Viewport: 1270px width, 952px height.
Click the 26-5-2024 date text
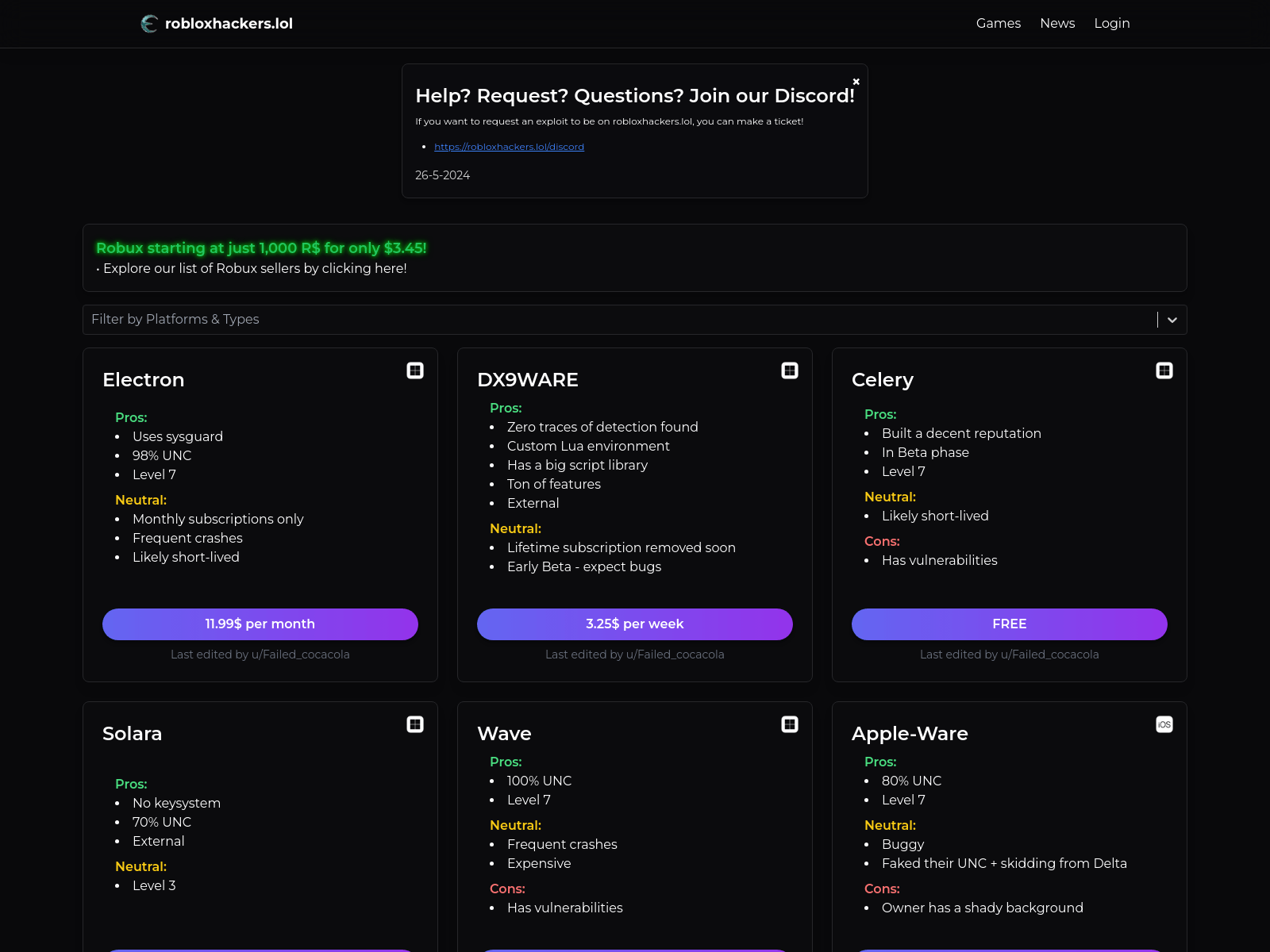[x=442, y=175]
